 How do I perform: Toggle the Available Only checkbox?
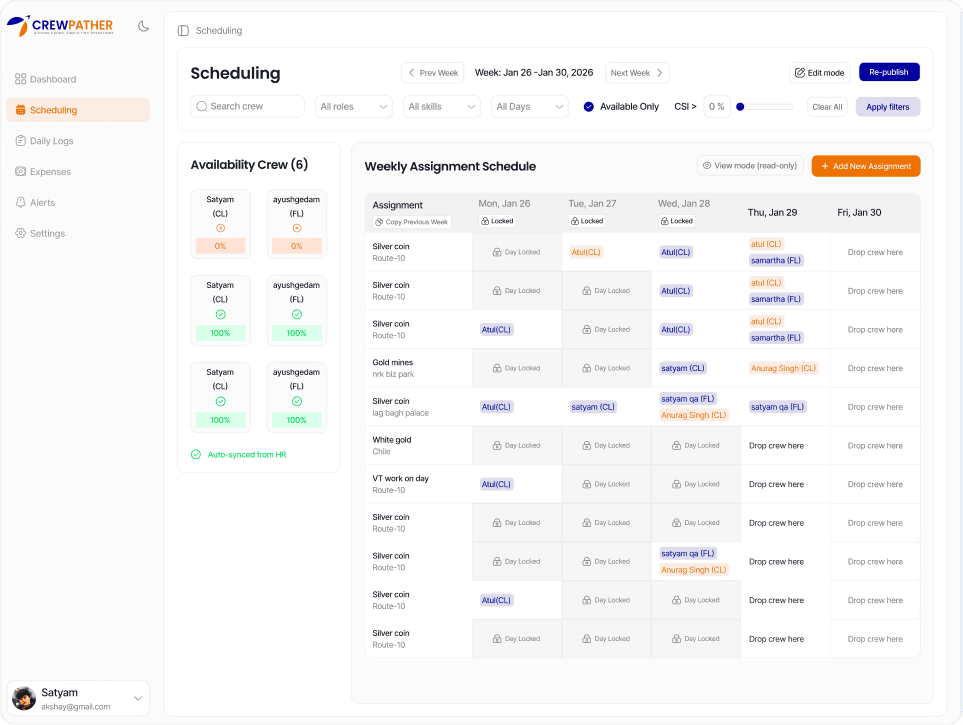588,107
